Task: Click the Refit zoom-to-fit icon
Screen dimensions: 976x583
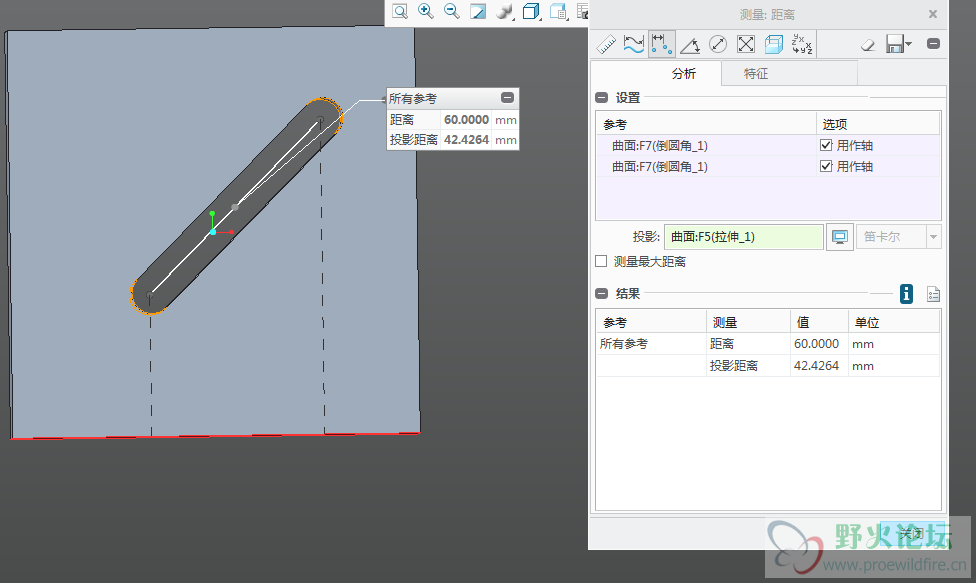Action: tap(400, 11)
